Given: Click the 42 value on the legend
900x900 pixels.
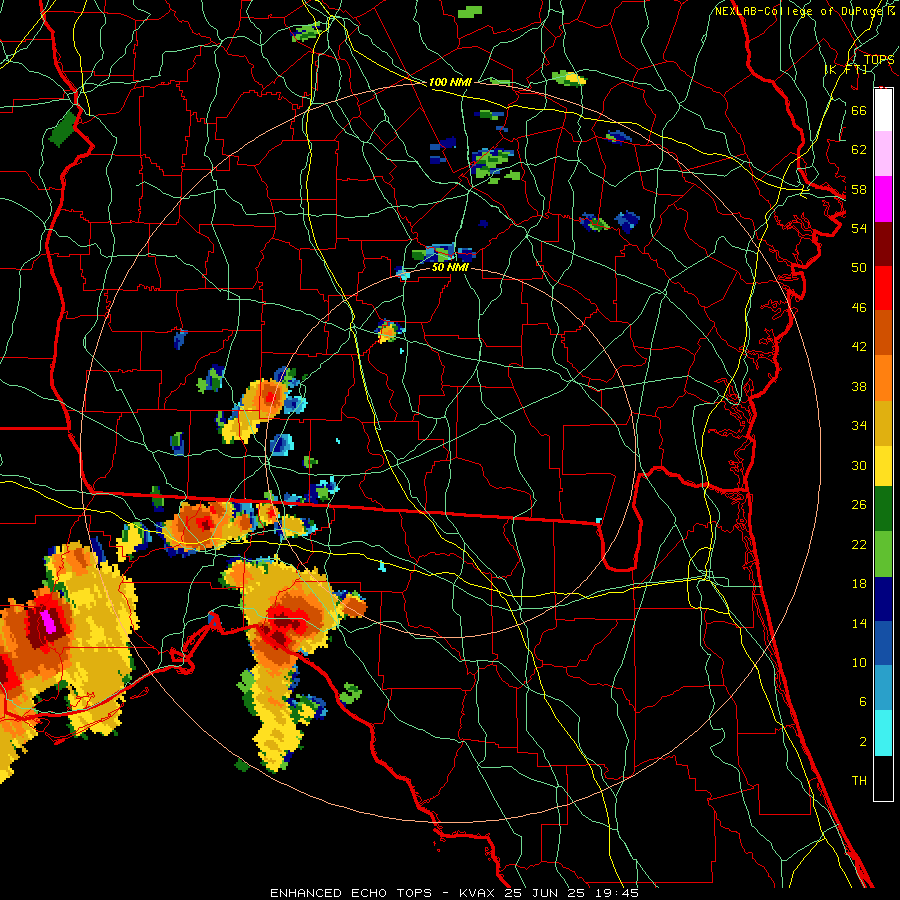Looking at the screenshot, I should 859,347.
